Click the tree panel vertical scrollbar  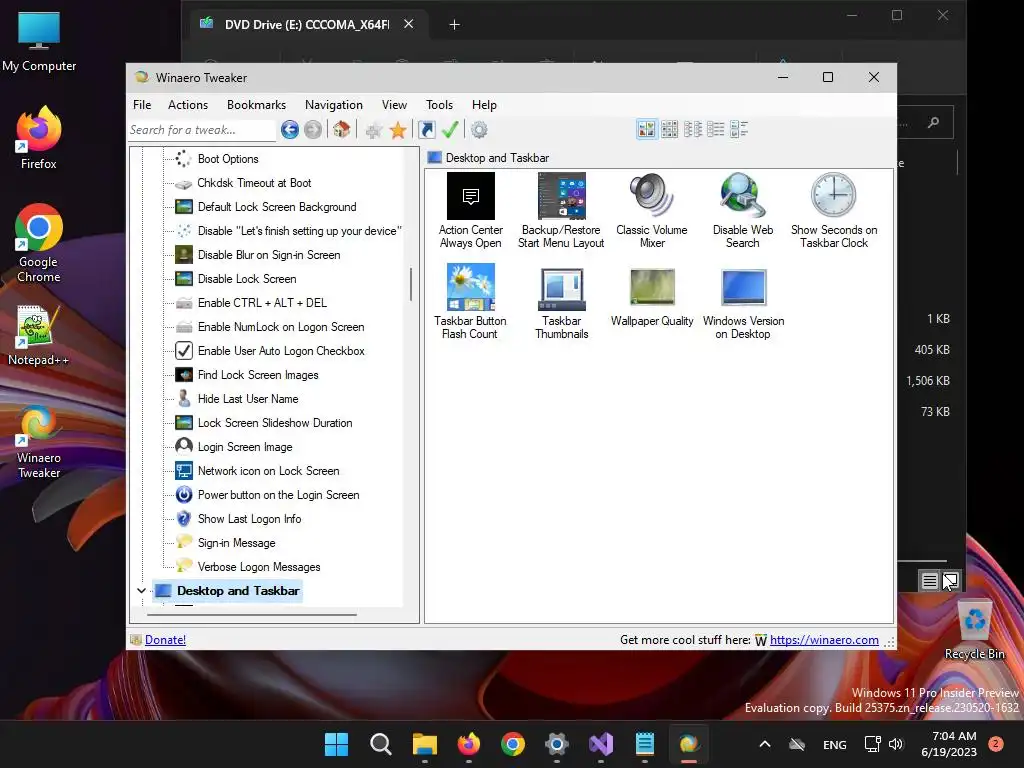coord(411,285)
